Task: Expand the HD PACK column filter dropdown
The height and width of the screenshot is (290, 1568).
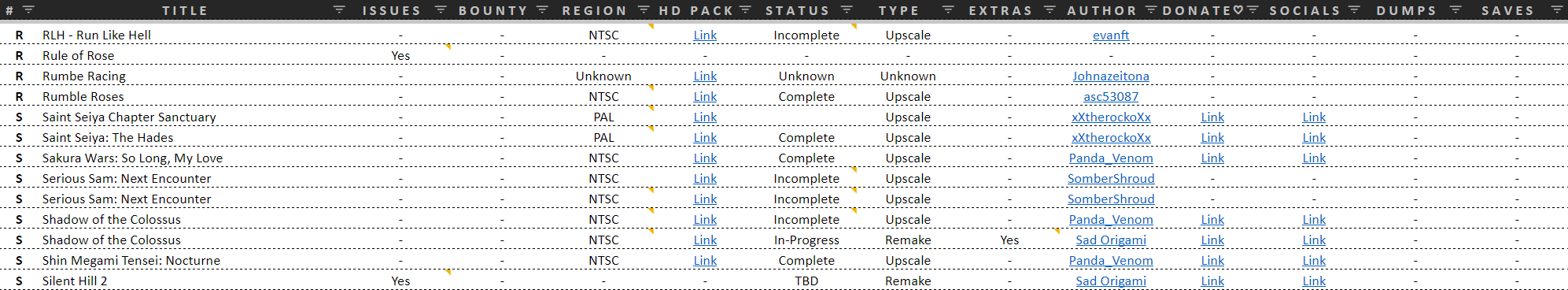Action: click(x=745, y=10)
